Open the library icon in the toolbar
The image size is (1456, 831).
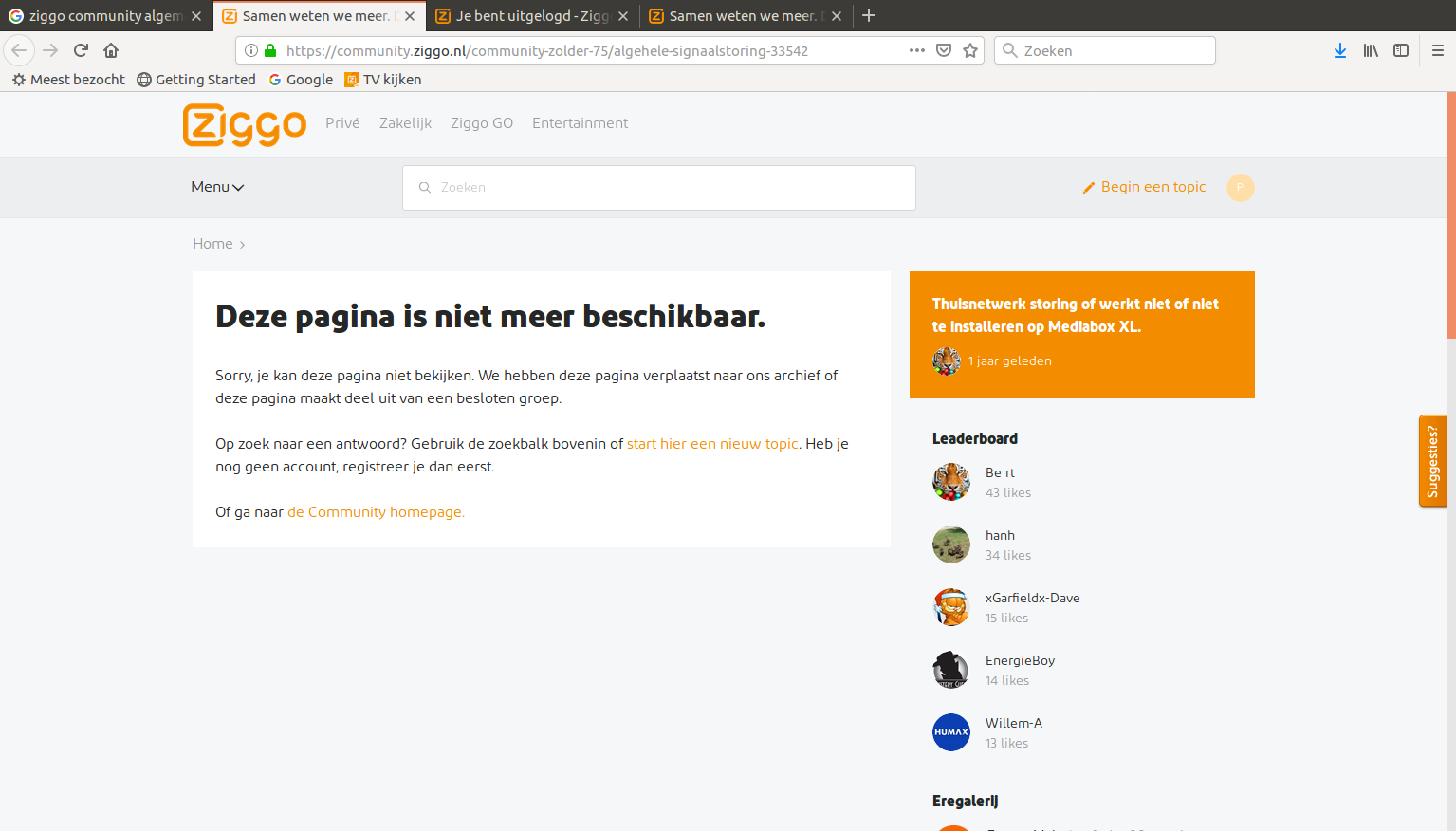(x=1371, y=50)
